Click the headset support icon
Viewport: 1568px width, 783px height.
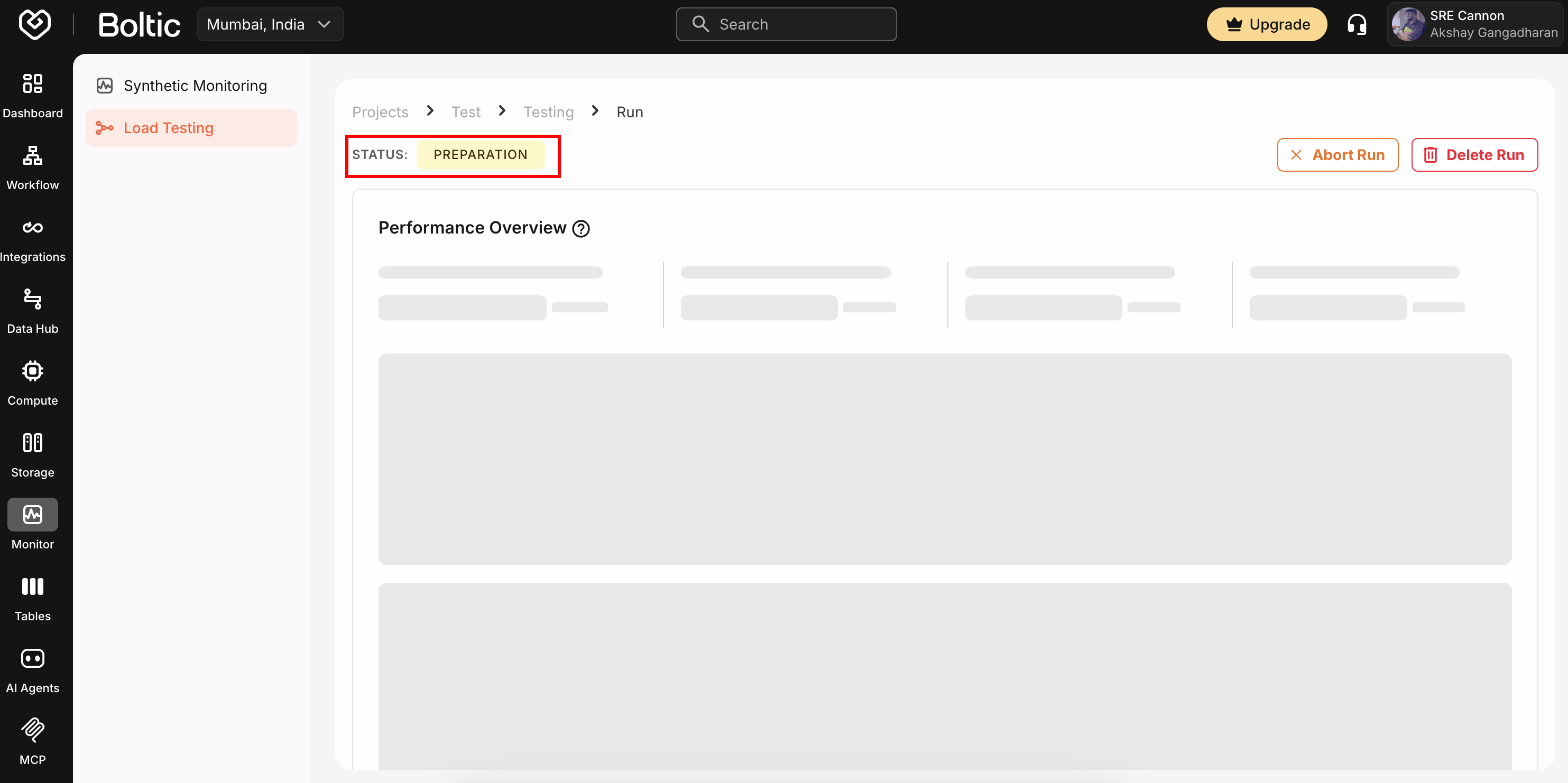click(1356, 24)
